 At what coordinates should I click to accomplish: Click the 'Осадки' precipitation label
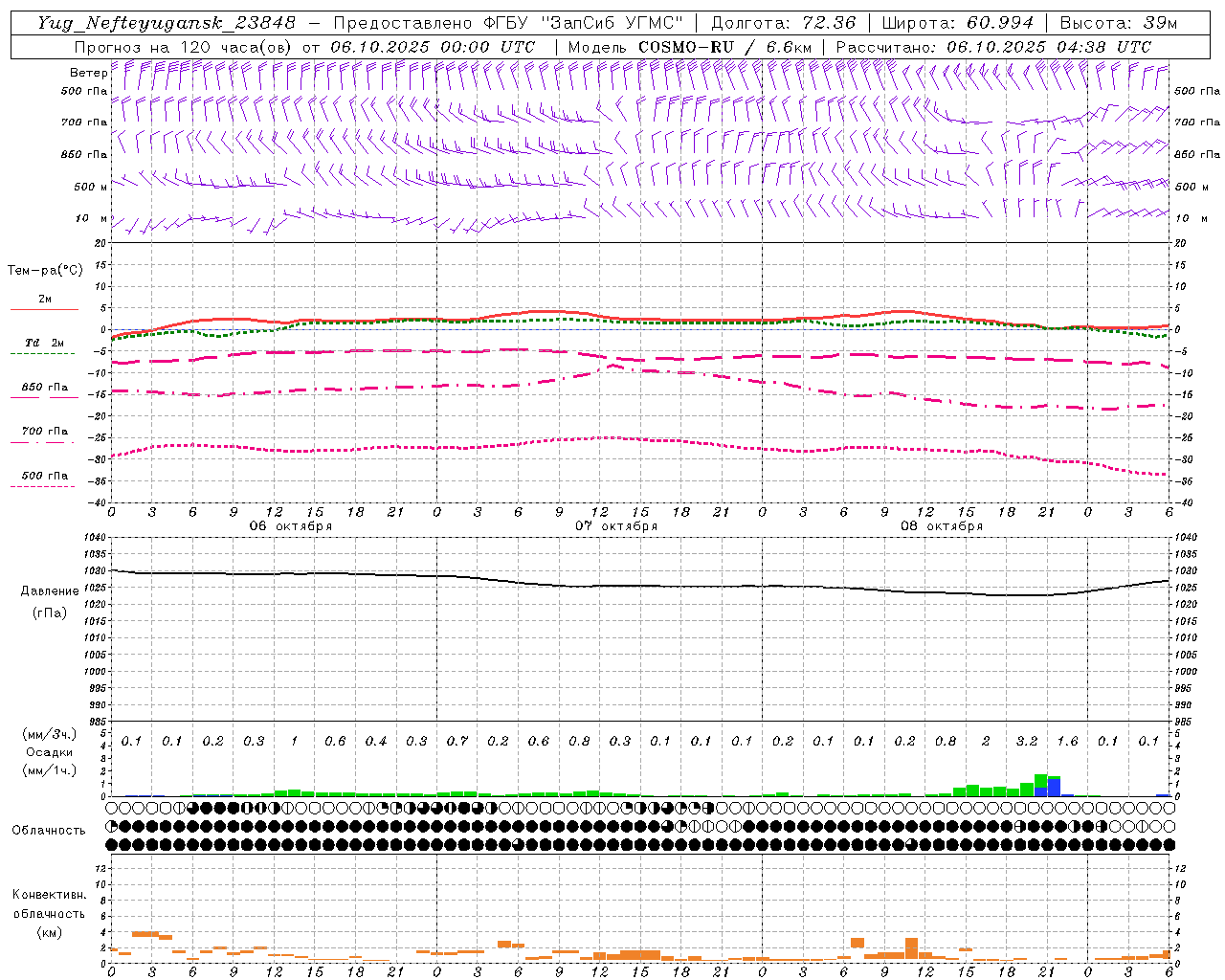pos(50,752)
